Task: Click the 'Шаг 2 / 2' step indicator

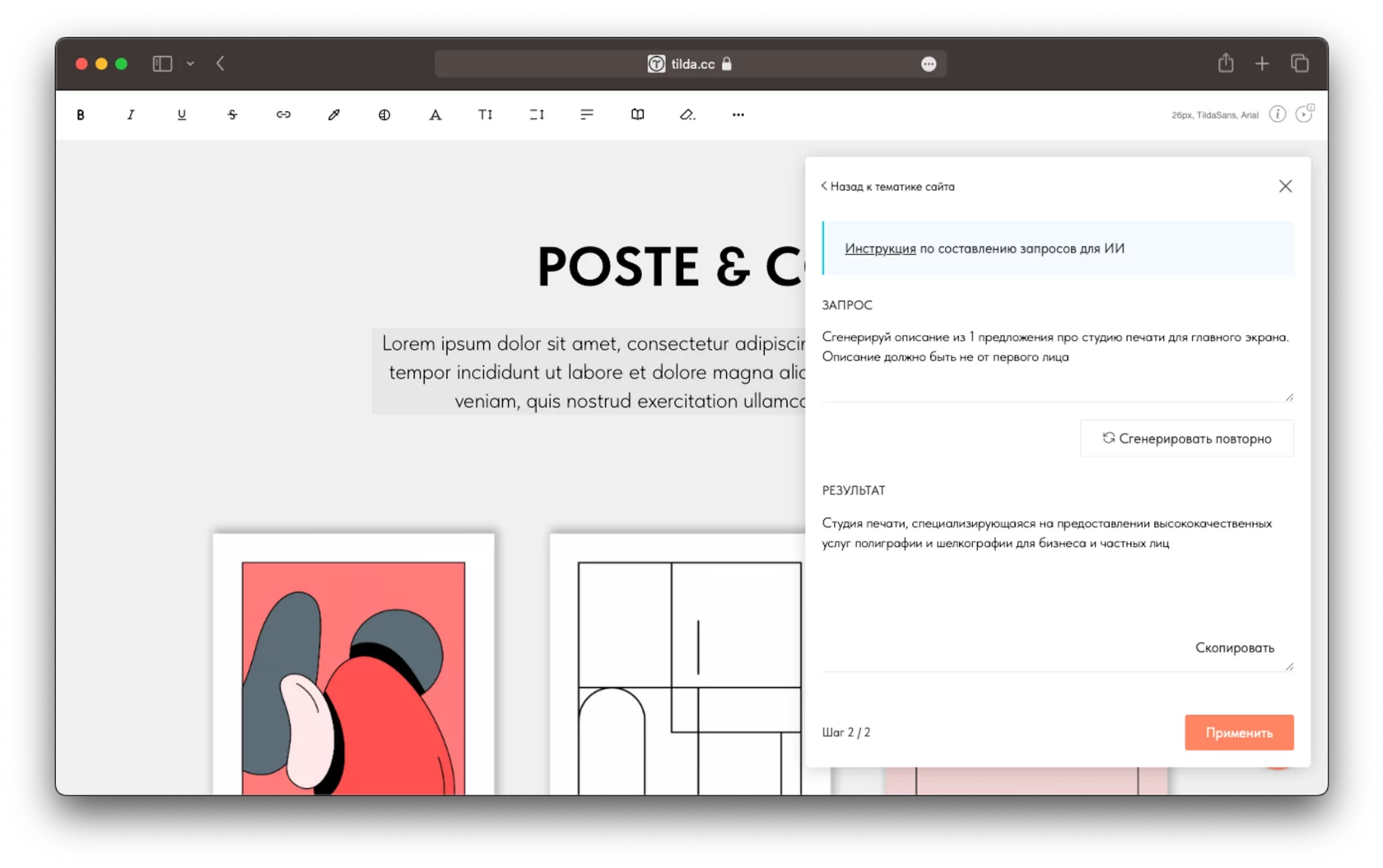Action: click(x=846, y=732)
